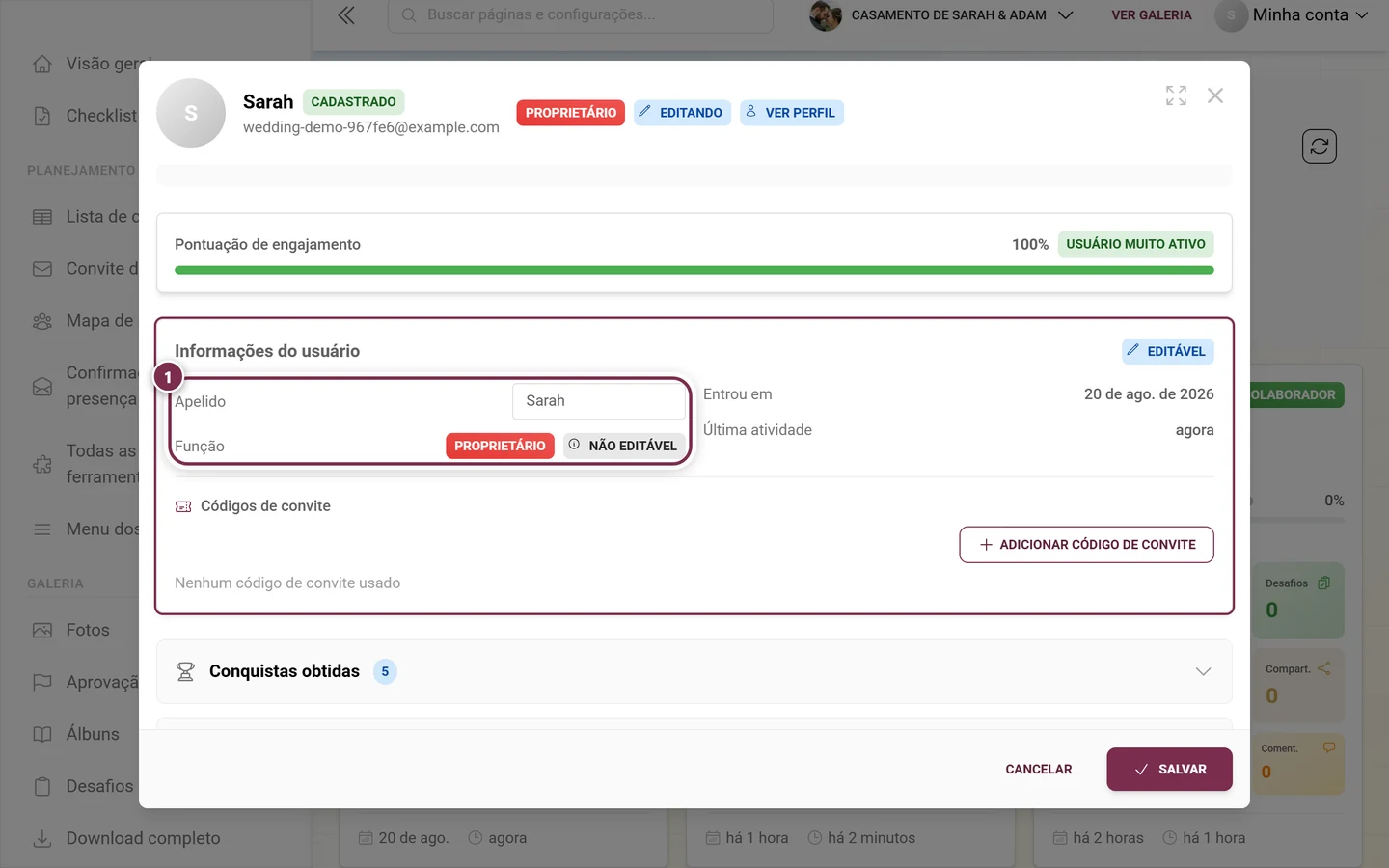Expand the Conquistas obtidas section
The width and height of the screenshot is (1389, 868).
tap(694, 671)
